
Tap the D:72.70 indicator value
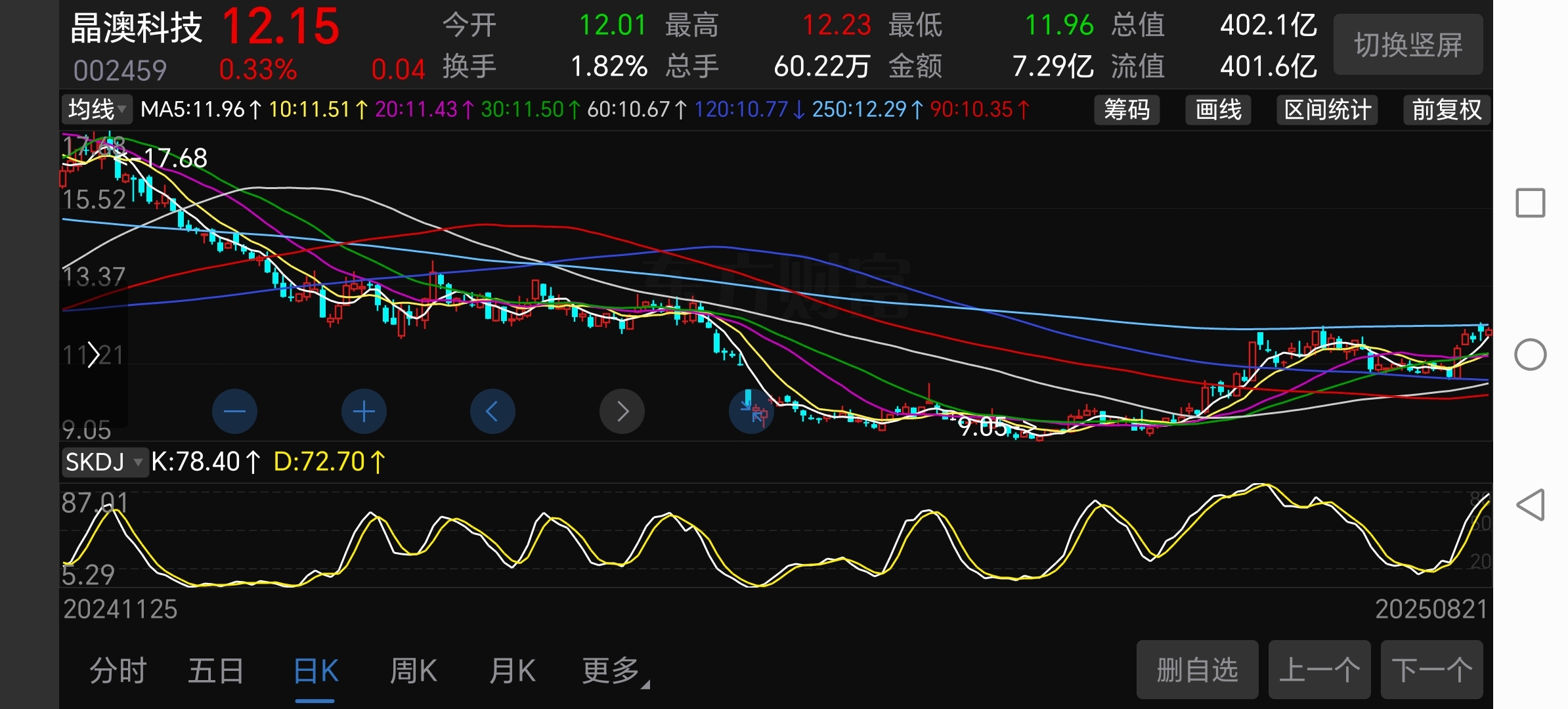tap(328, 462)
